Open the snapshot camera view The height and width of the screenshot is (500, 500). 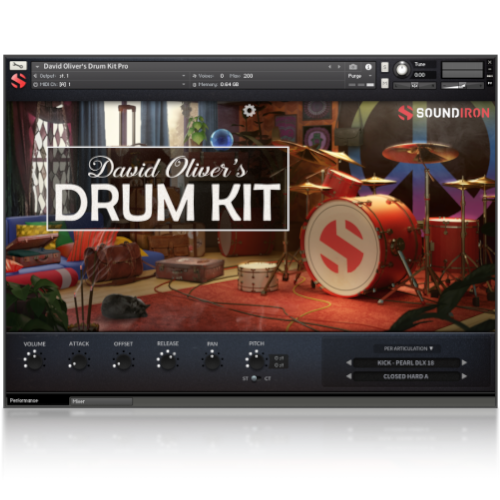click(x=353, y=67)
